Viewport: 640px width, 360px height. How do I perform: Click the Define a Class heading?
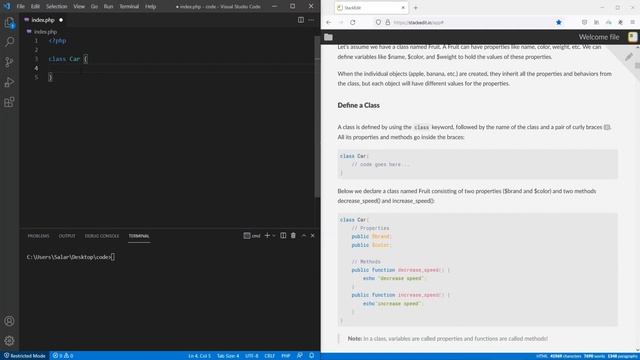coord(358,105)
